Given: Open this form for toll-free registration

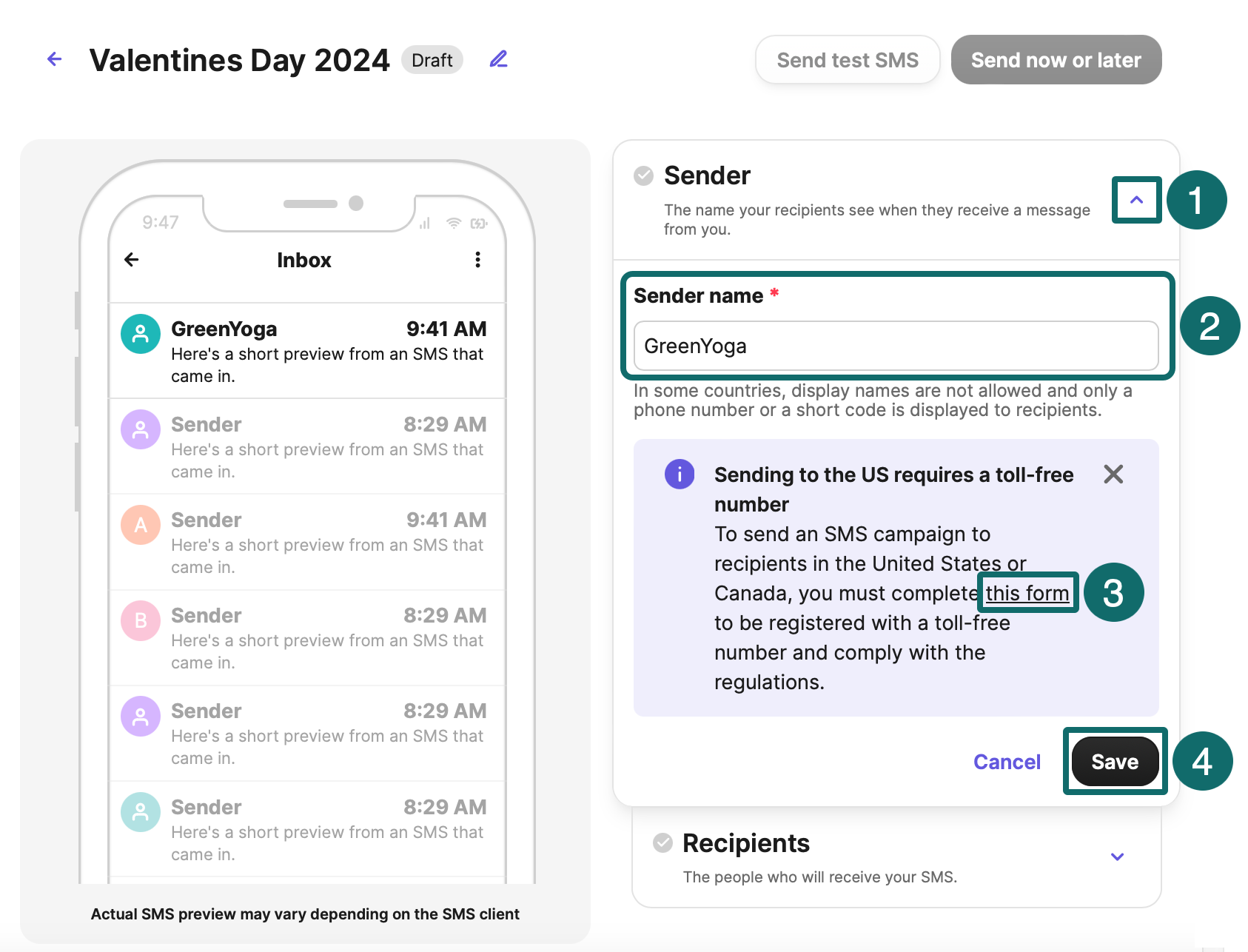Looking at the screenshot, I should pos(1027,592).
